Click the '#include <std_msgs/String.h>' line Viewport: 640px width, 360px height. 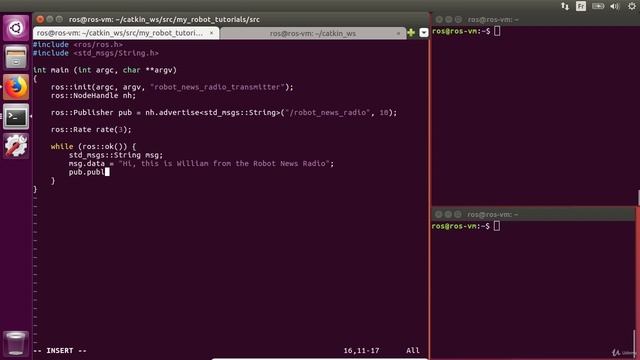tap(96, 53)
